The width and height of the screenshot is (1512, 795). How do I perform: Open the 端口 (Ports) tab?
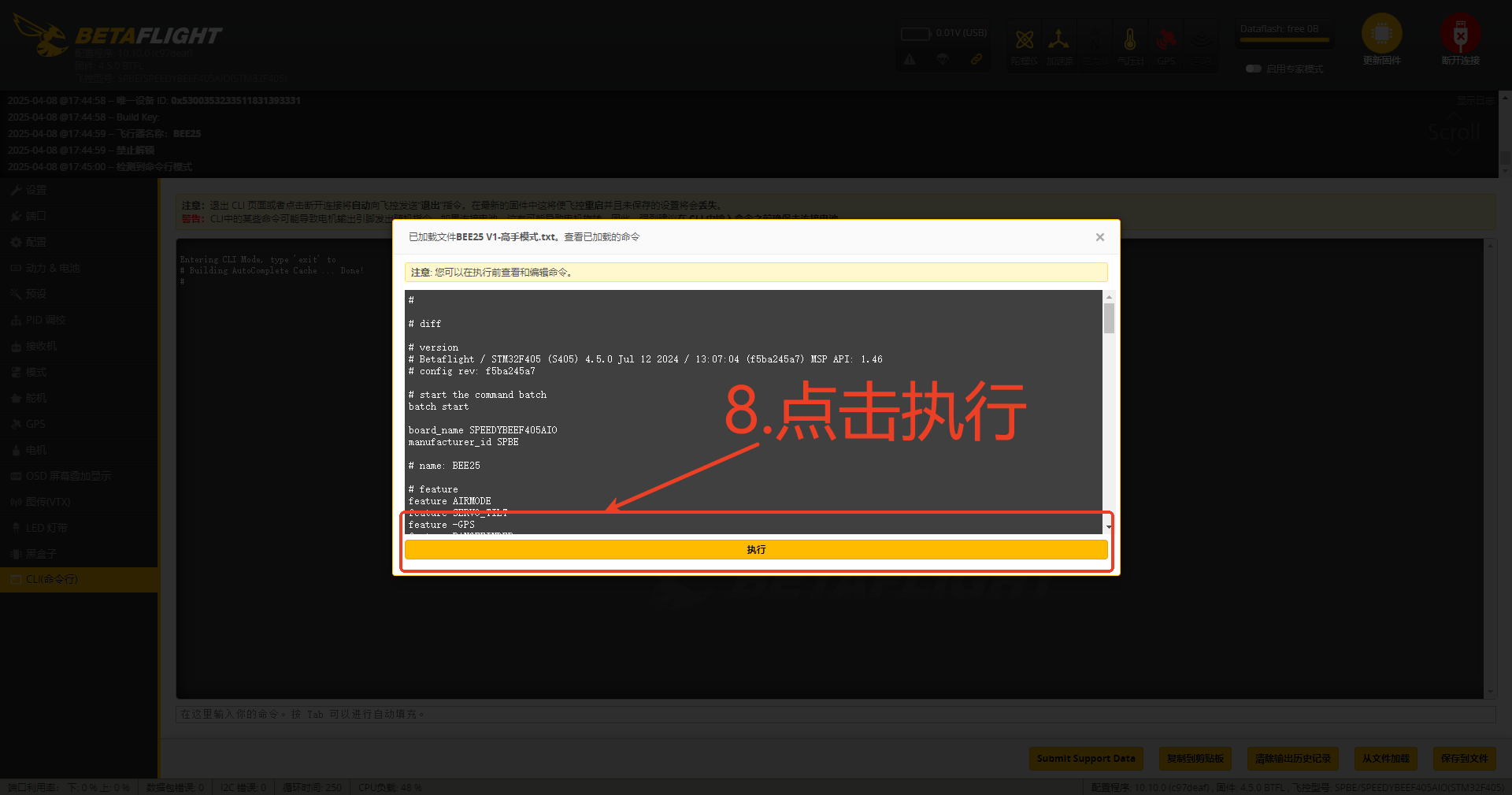coord(79,216)
